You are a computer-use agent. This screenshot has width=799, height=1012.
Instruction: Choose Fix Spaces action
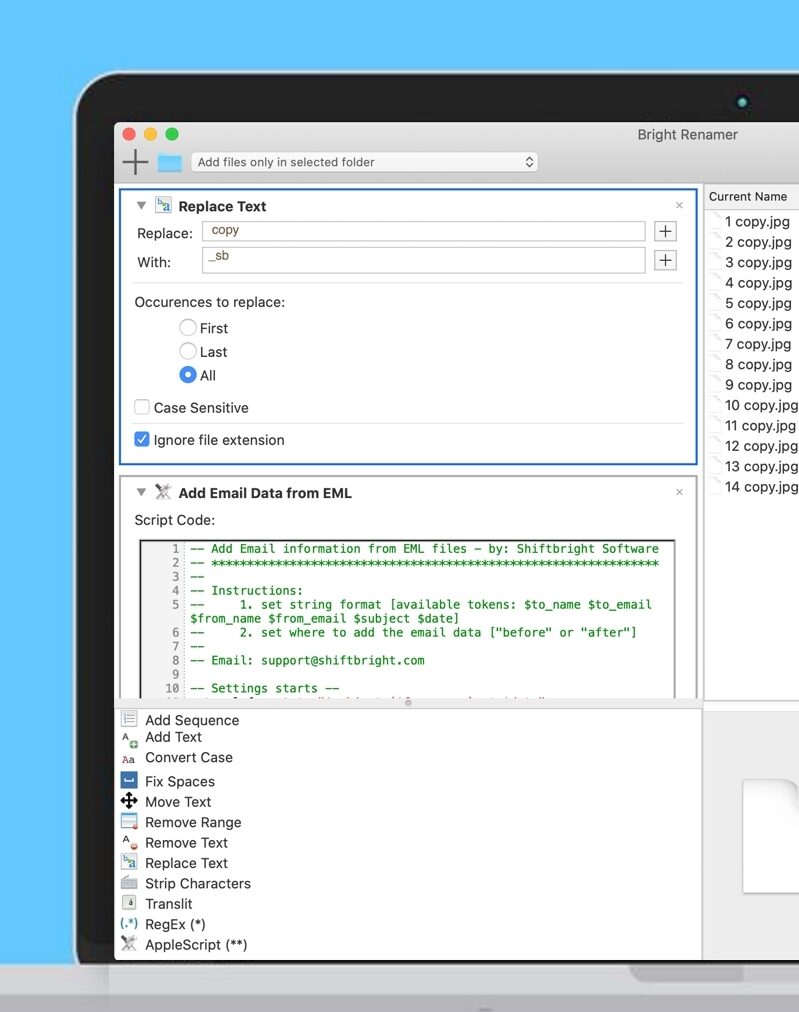[x=179, y=782]
